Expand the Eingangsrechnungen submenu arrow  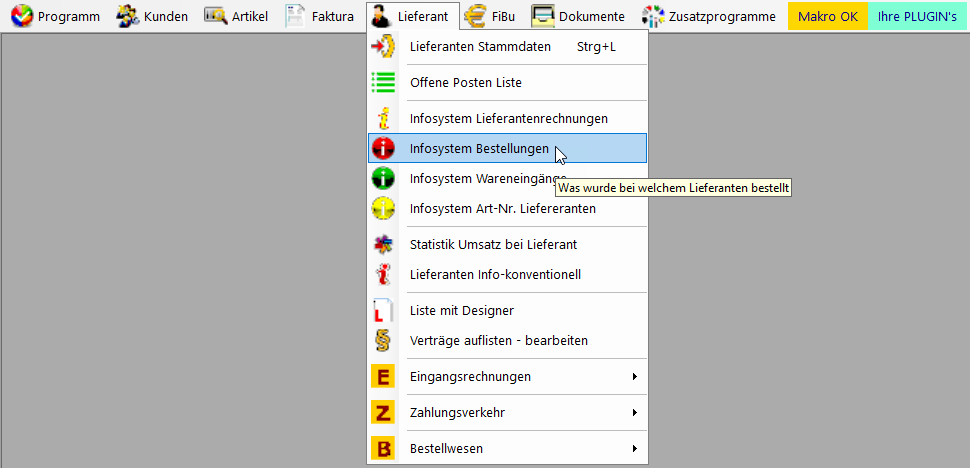pos(635,377)
